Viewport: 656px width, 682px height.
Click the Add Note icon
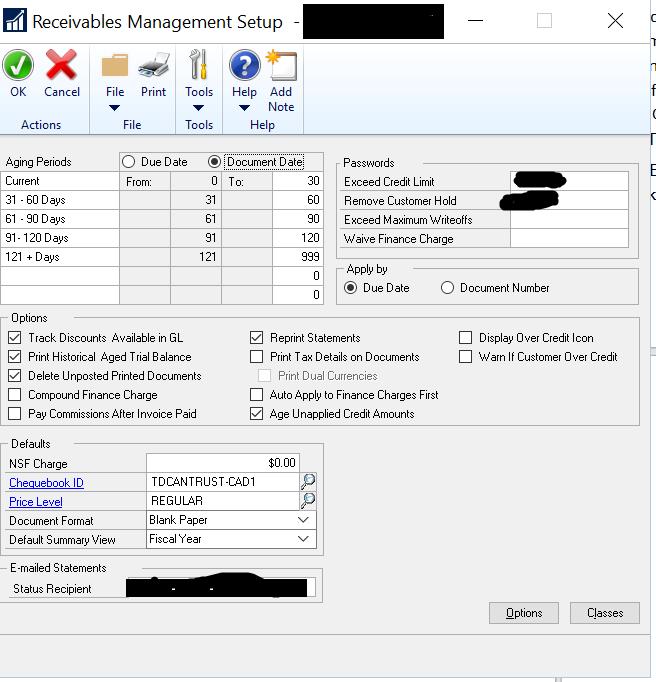tap(281, 67)
